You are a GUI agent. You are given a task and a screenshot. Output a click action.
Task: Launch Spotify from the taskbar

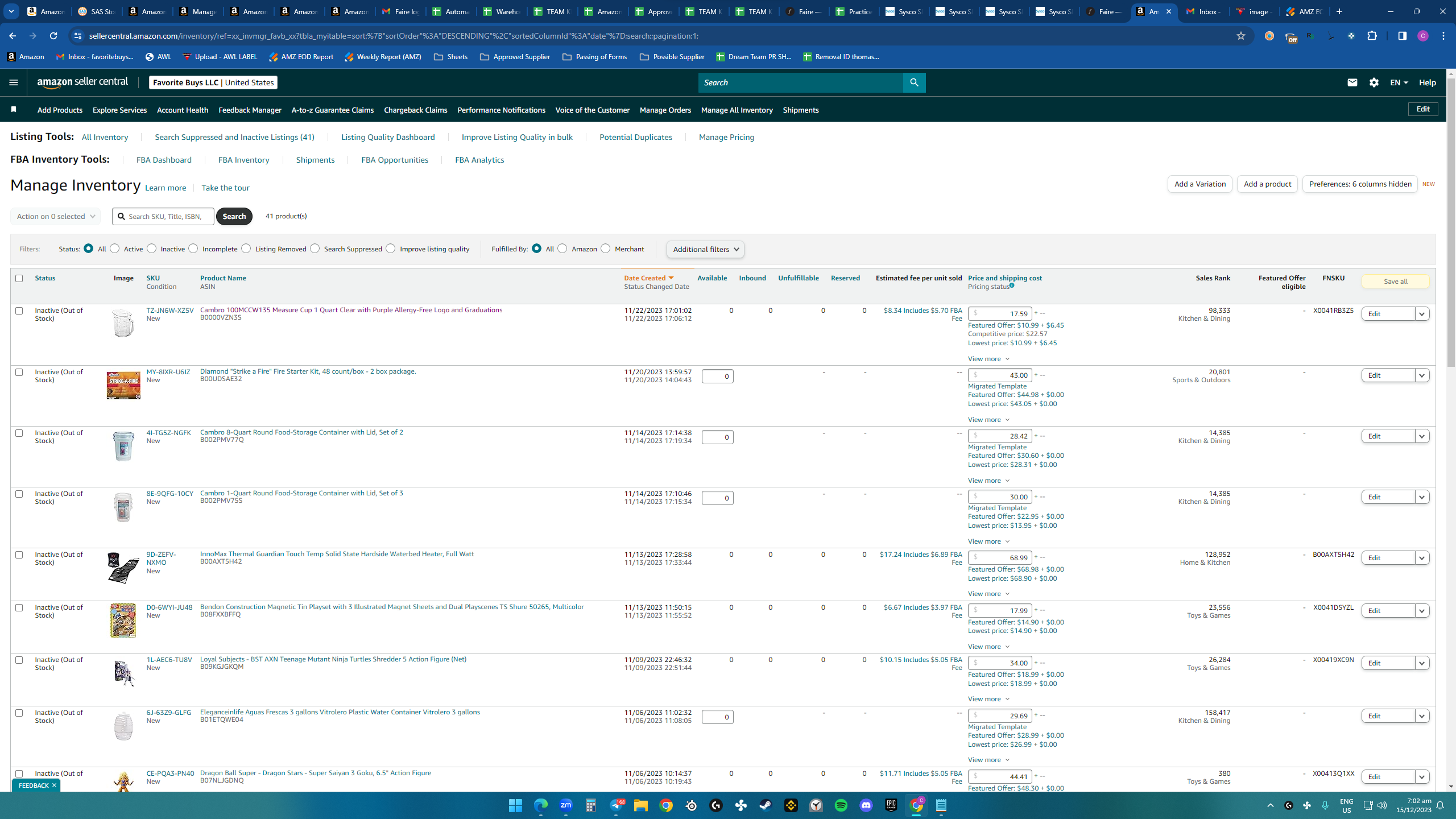[x=841, y=805]
